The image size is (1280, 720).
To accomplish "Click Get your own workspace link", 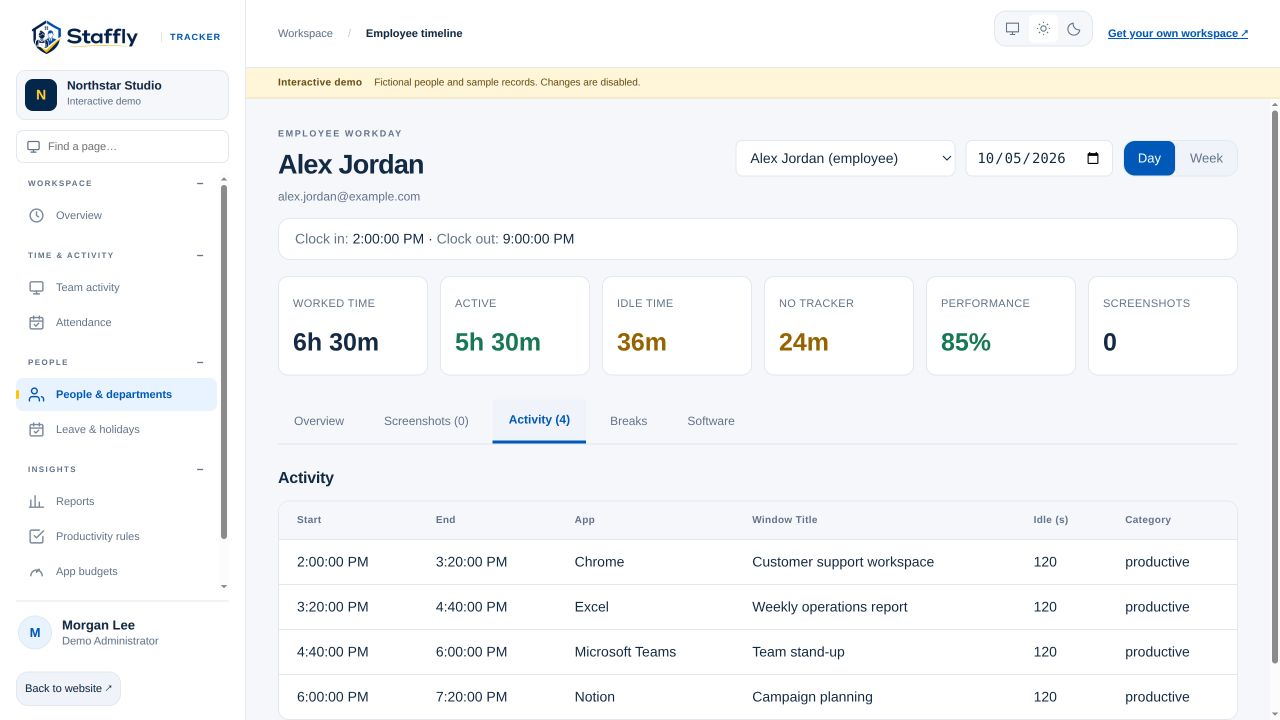I will (1178, 33).
